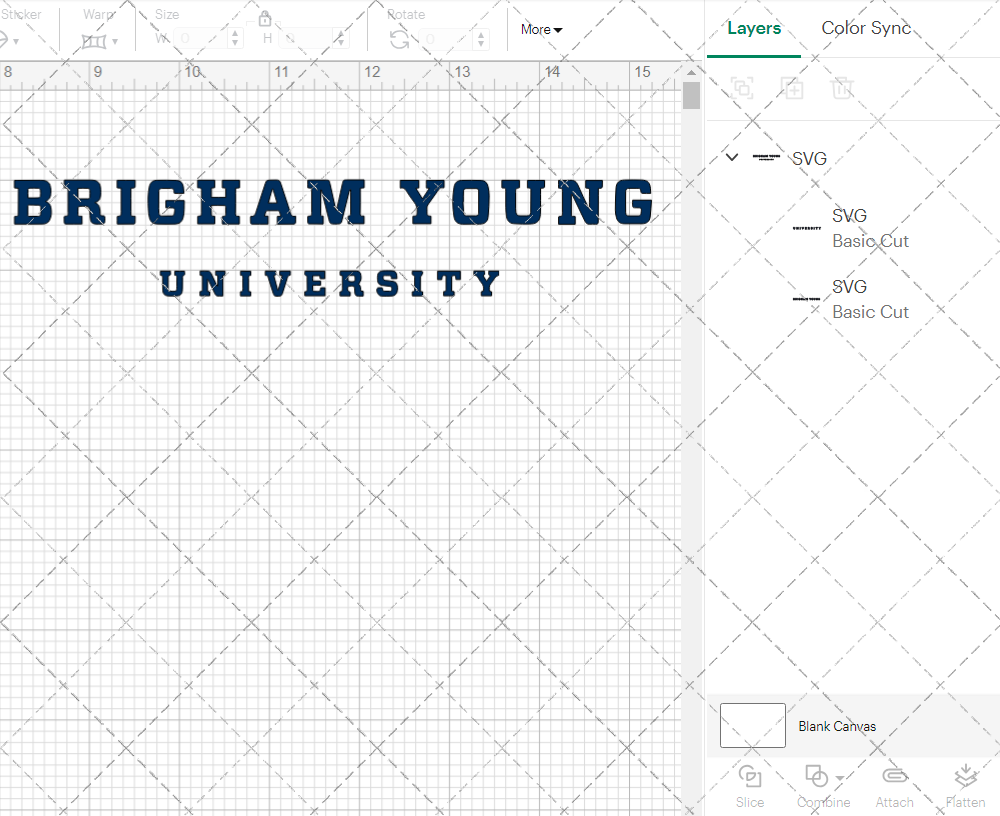Duplicate the selection using the duplicate icon

point(793,88)
